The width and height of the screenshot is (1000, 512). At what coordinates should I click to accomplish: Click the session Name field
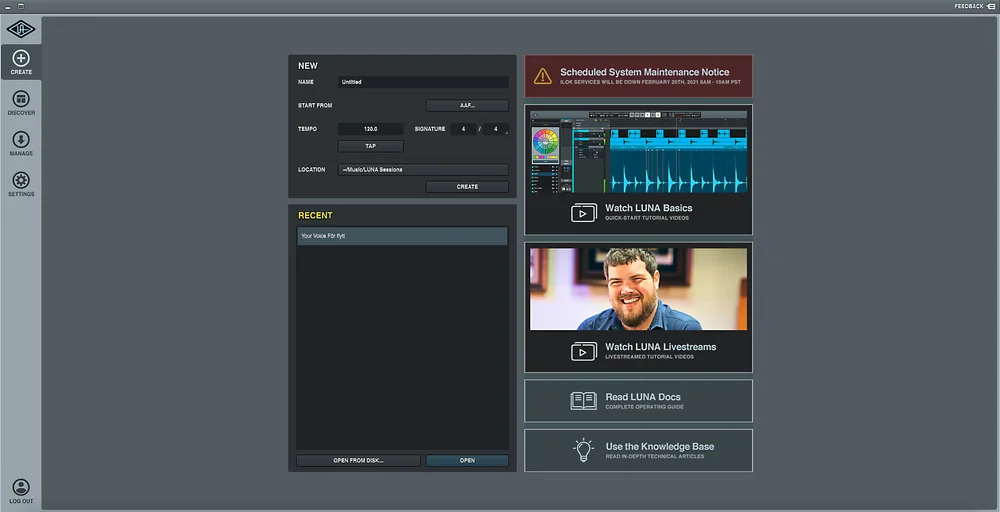click(423, 82)
